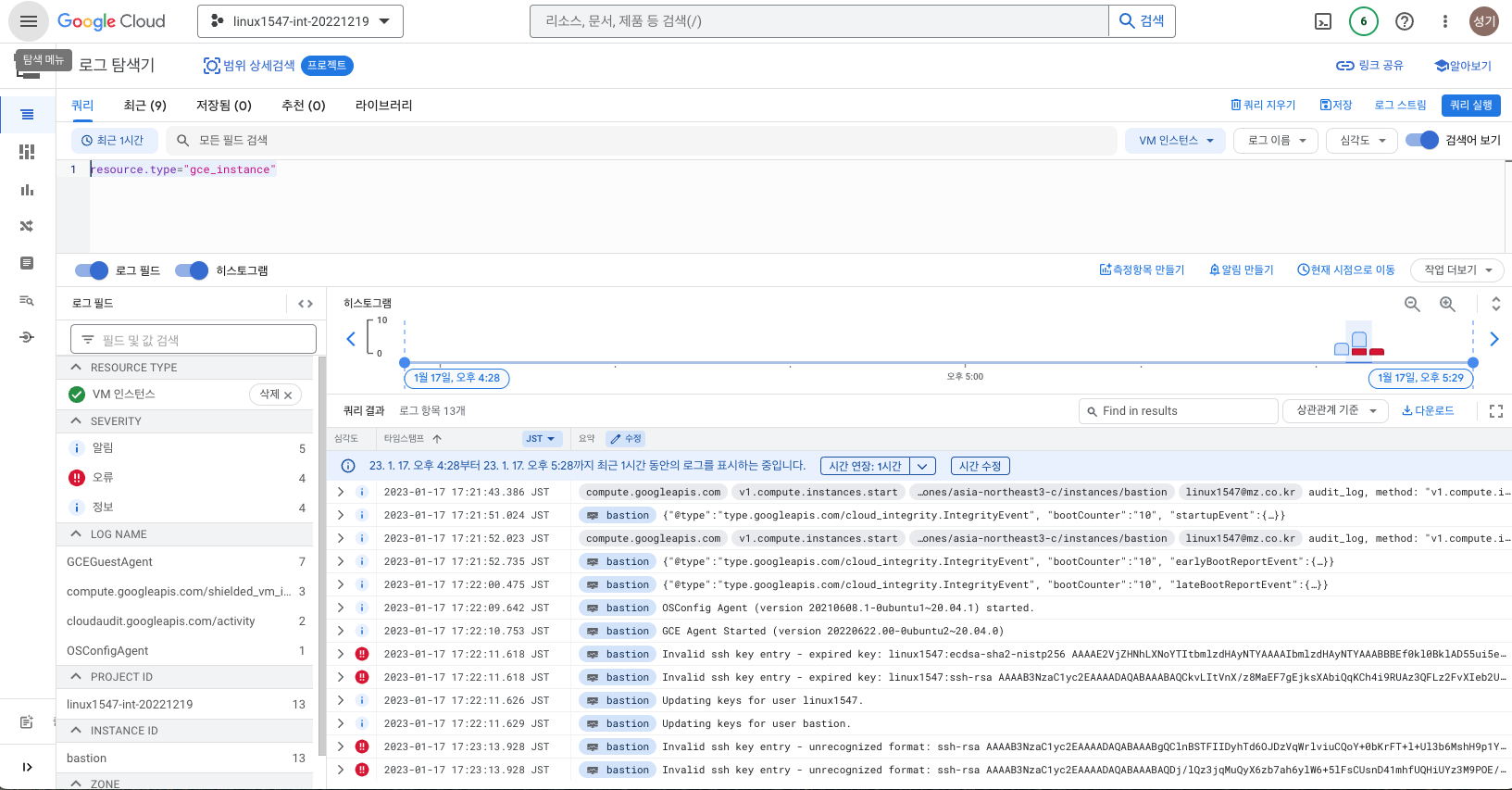This screenshot has height=790, width=1512.
Task: Zoom out the histogram
Action: [x=1412, y=304]
